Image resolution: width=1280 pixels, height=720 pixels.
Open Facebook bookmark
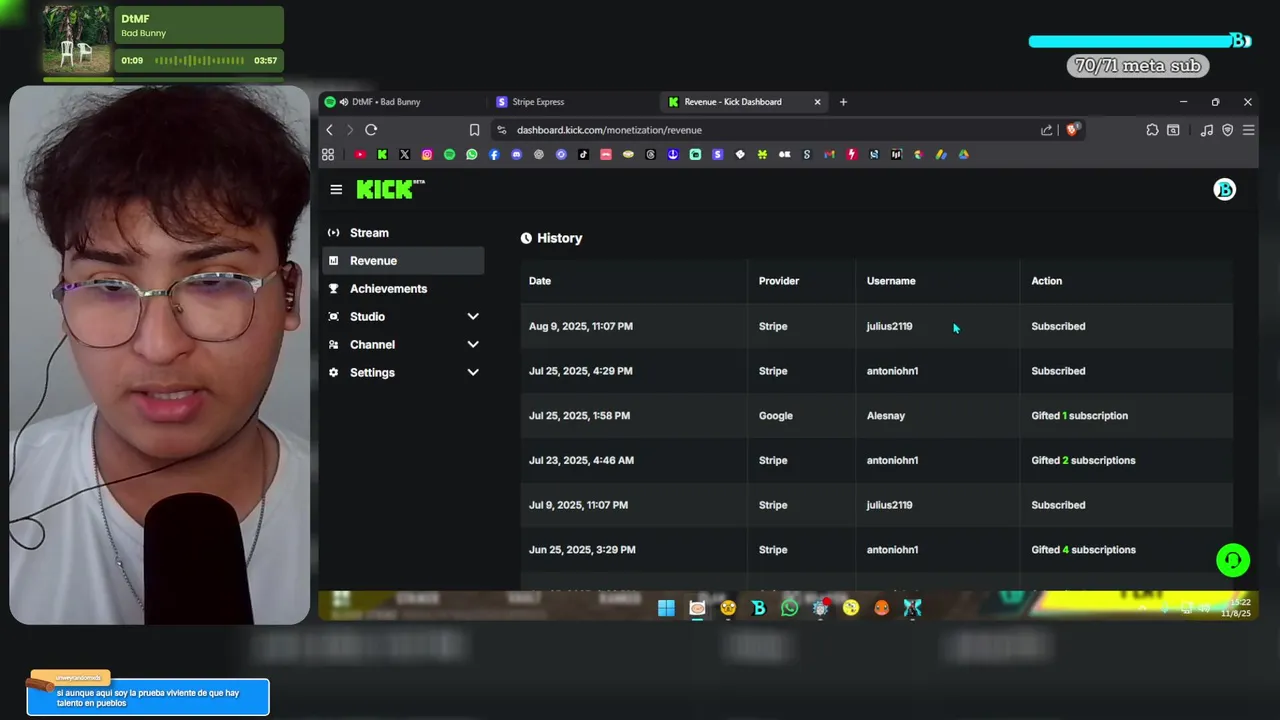coord(494,155)
